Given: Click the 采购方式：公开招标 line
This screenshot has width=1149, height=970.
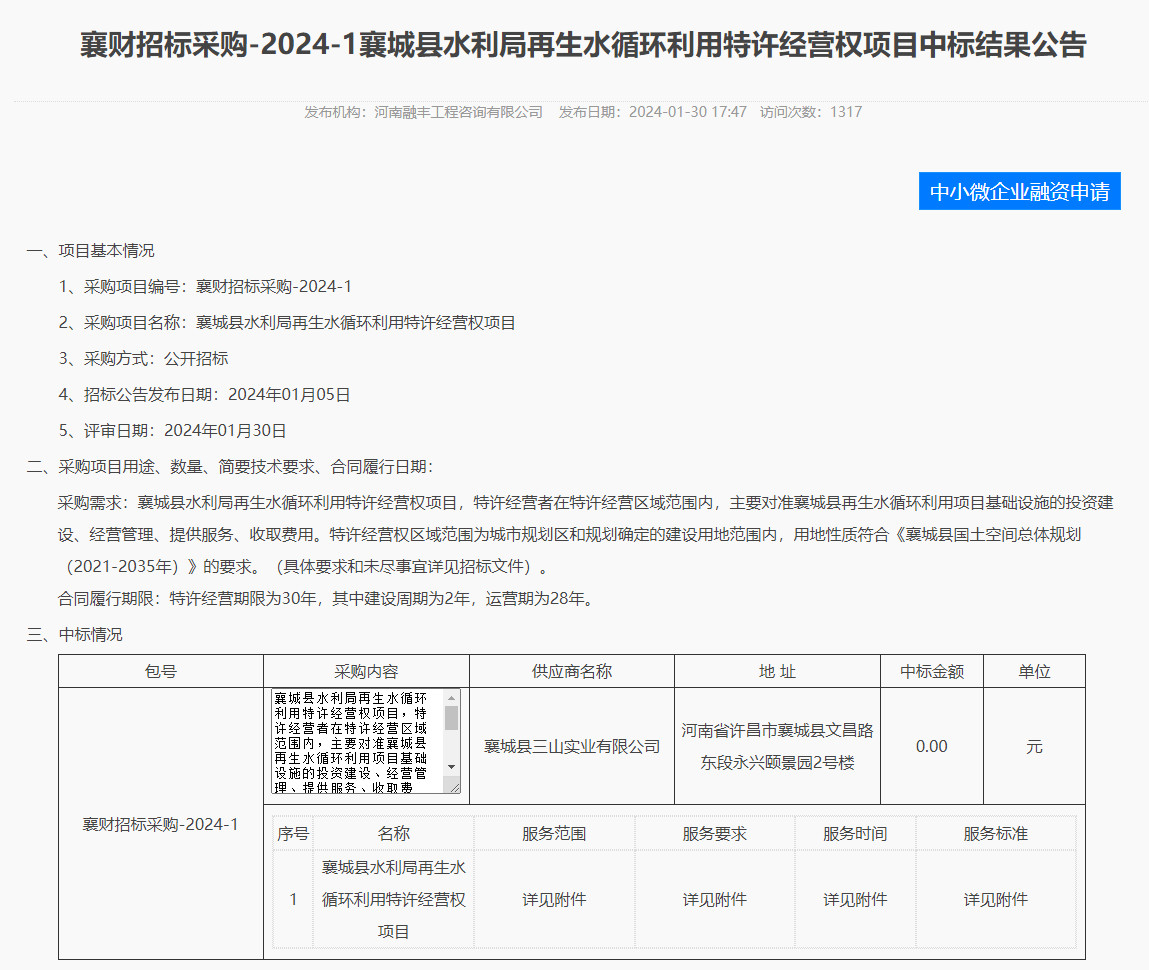Looking at the screenshot, I should 144,358.
